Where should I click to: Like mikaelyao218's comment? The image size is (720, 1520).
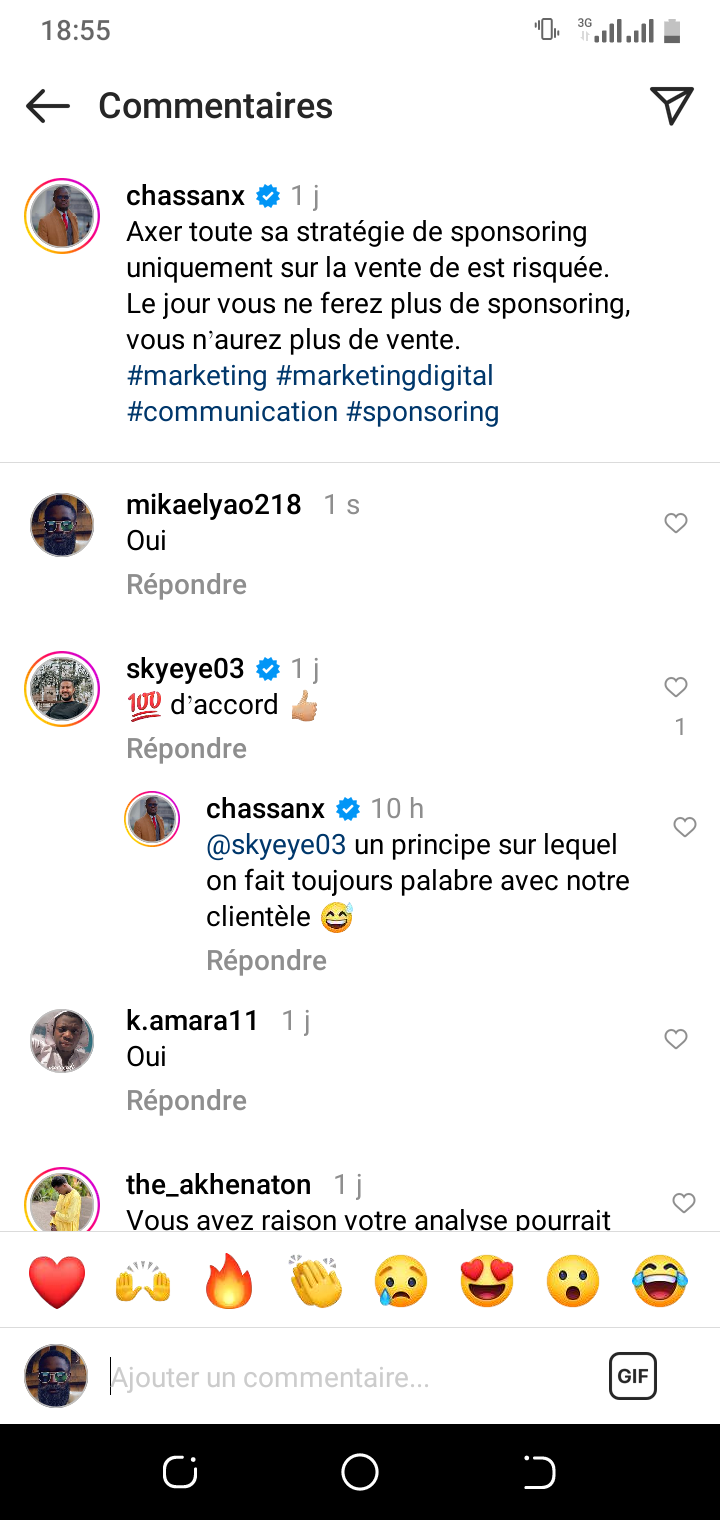[676, 523]
